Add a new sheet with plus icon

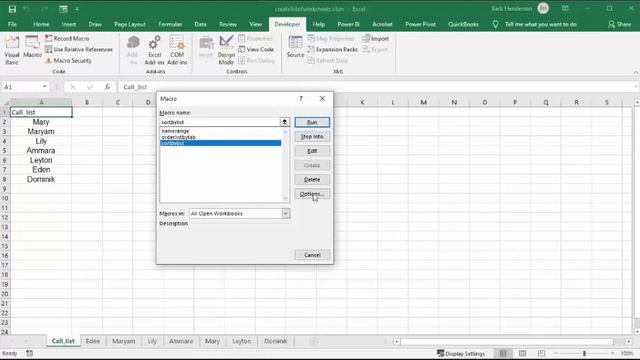313,341
